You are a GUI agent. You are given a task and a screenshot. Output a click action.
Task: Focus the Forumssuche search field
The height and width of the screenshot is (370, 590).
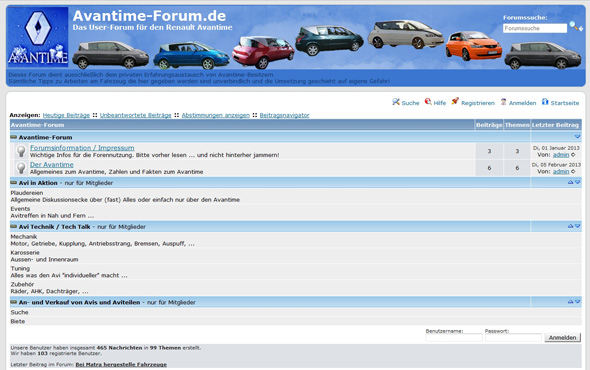click(535, 28)
